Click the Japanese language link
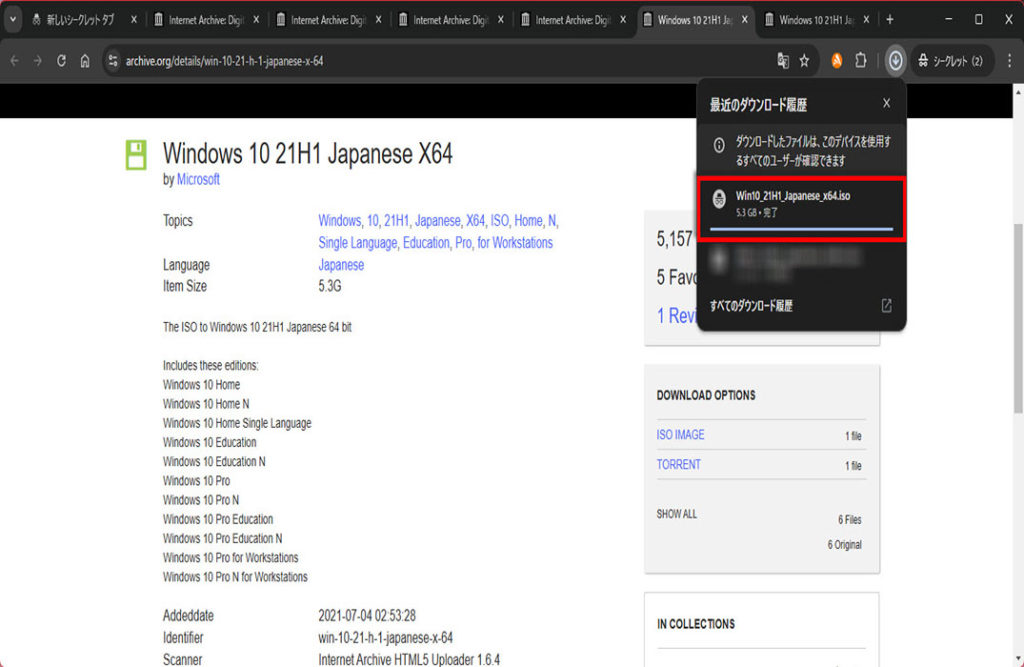1024x667 pixels. pyautogui.click(x=341, y=265)
